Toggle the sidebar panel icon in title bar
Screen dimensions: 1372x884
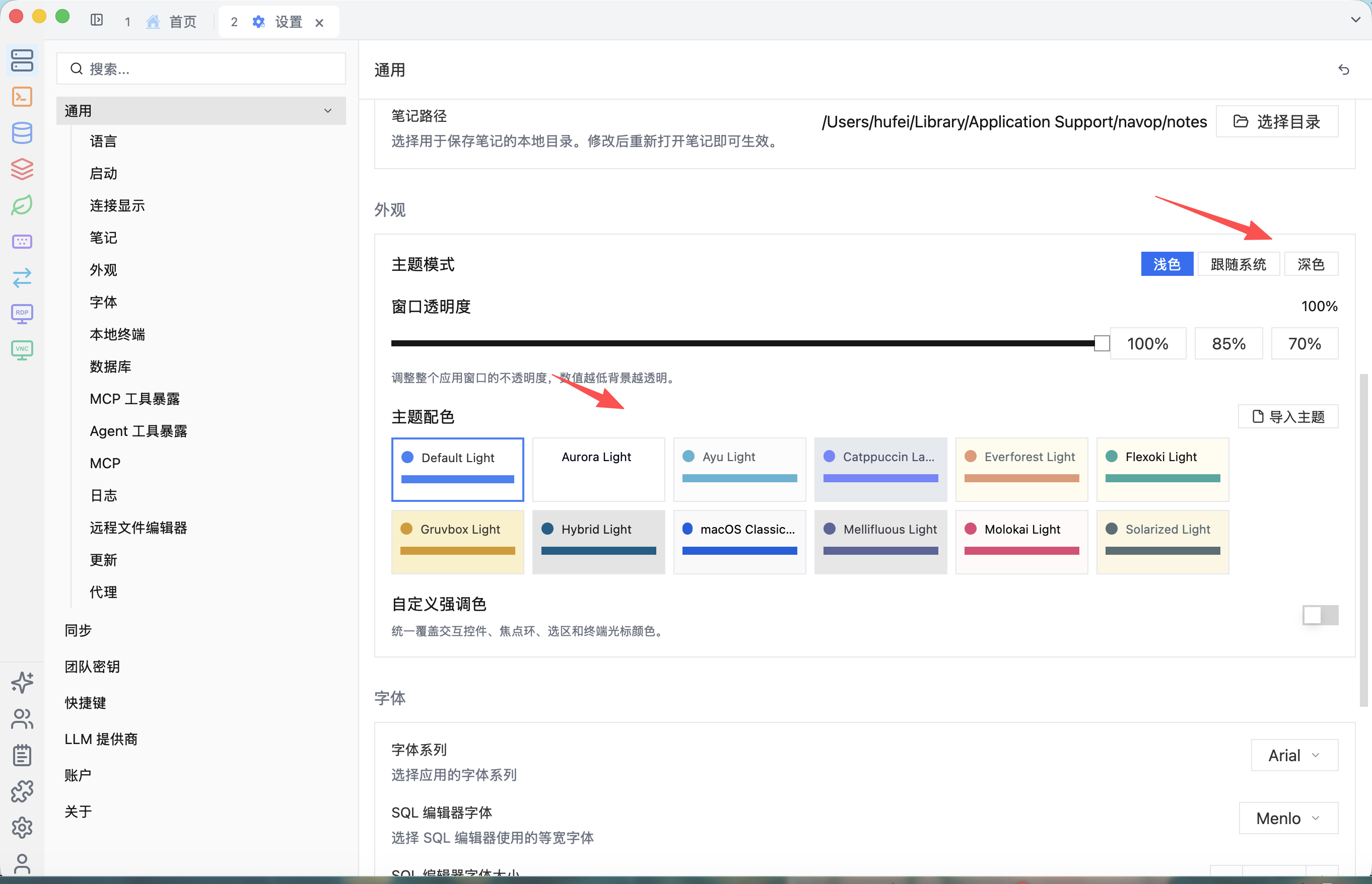(97, 20)
